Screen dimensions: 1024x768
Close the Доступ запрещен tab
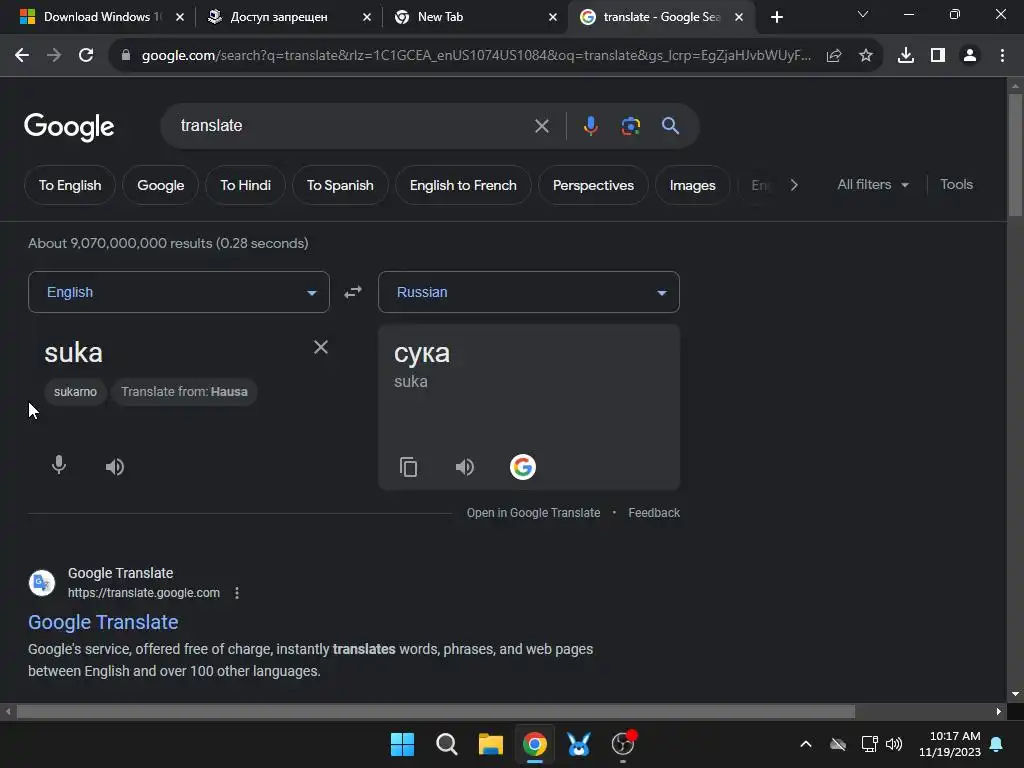coord(367,18)
